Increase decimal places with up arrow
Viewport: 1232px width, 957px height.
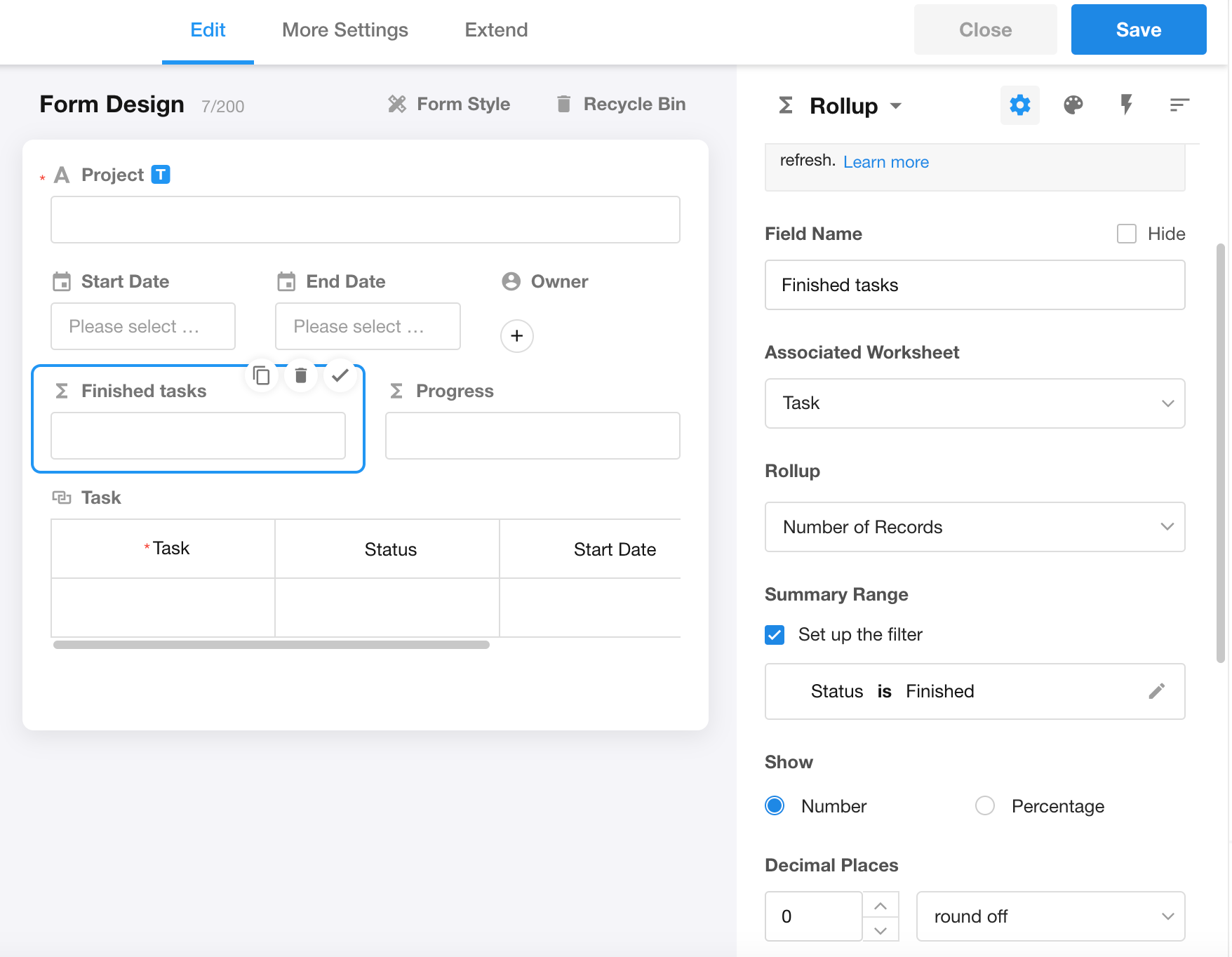(881, 905)
